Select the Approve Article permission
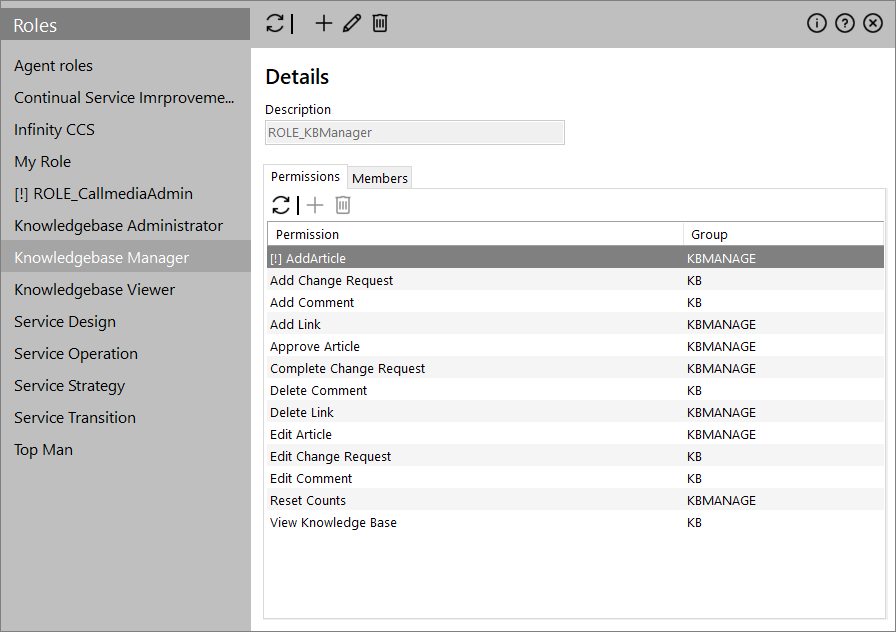The image size is (896, 632). (575, 346)
